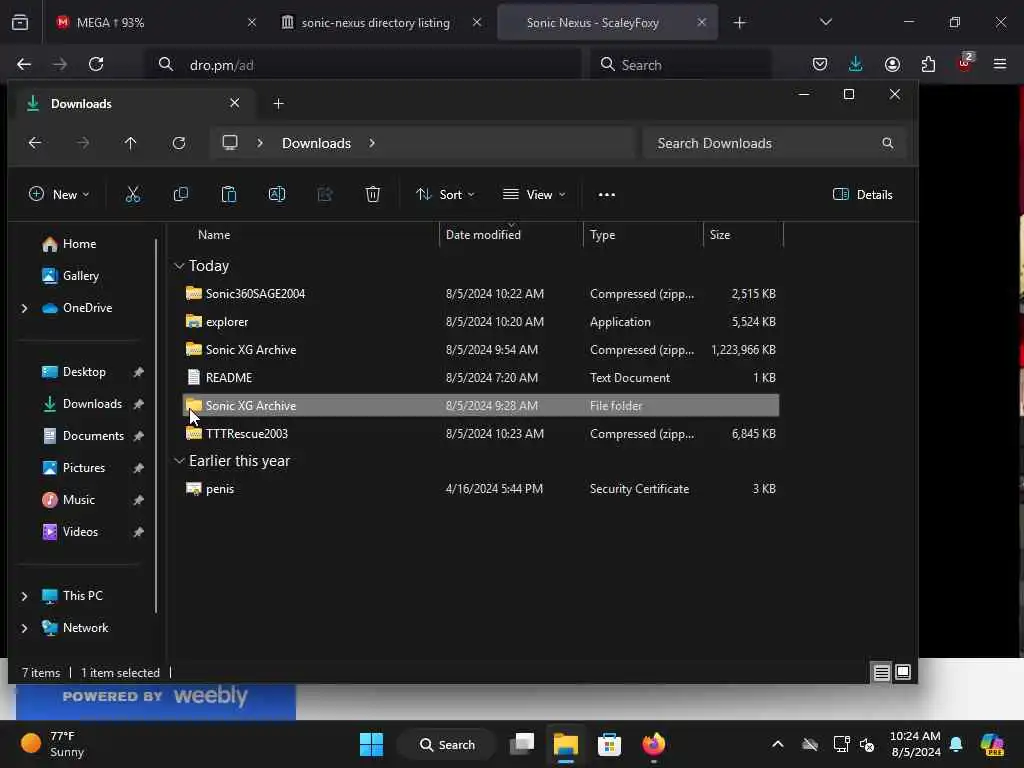Image resolution: width=1024 pixels, height=768 pixels.
Task: Sort by Type column header
Action: [602, 235]
